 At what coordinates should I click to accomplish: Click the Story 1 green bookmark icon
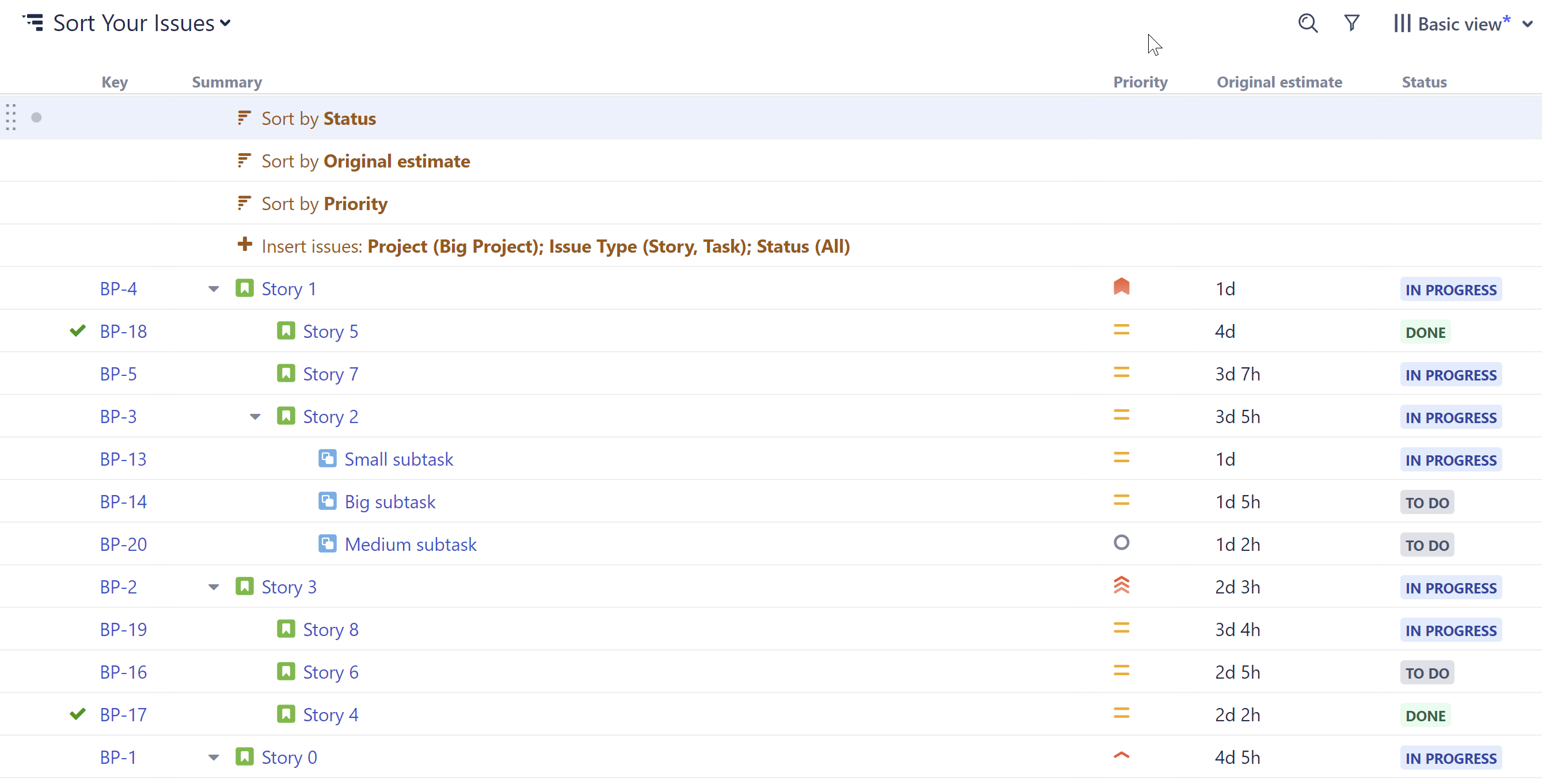pos(244,288)
